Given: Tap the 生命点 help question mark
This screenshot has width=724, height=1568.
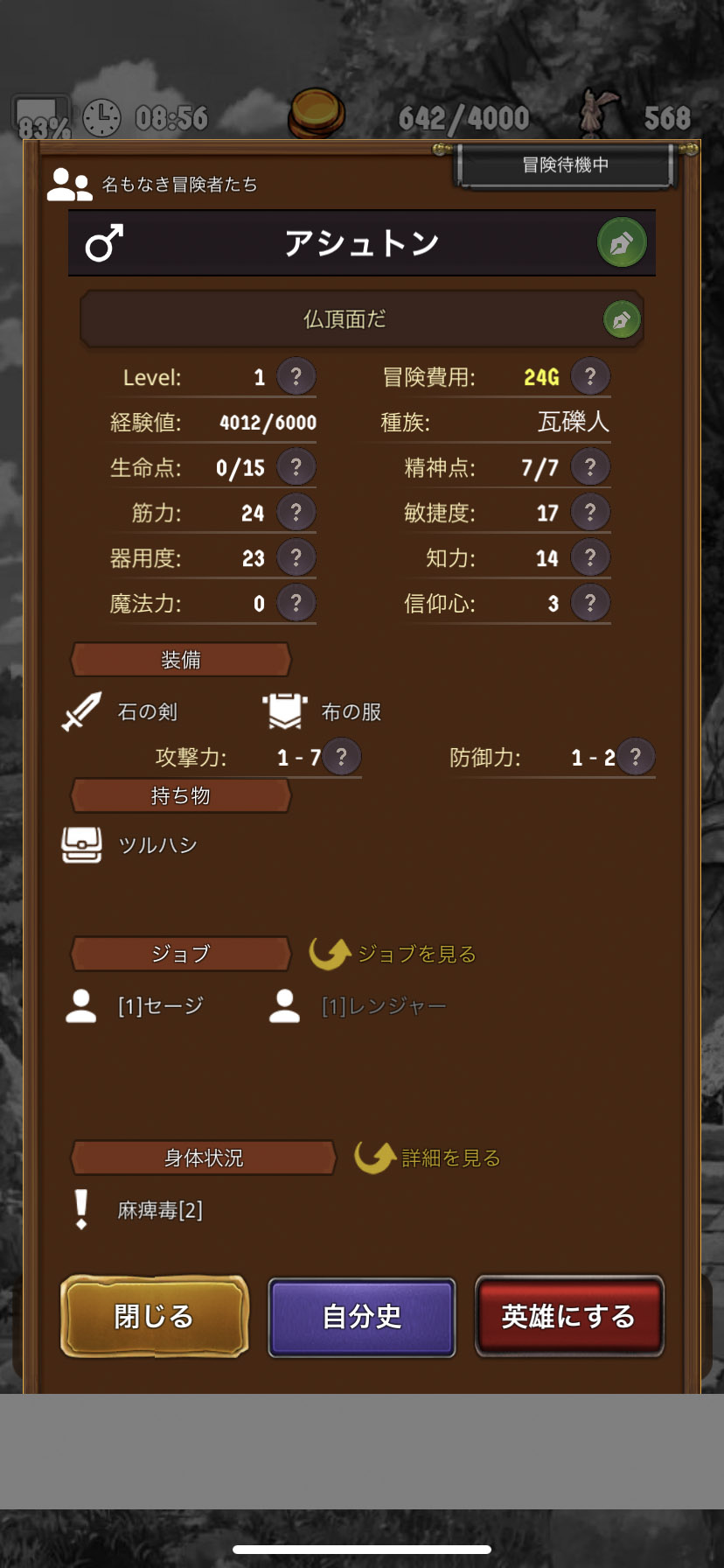Looking at the screenshot, I should pyautogui.click(x=296, y=467).
